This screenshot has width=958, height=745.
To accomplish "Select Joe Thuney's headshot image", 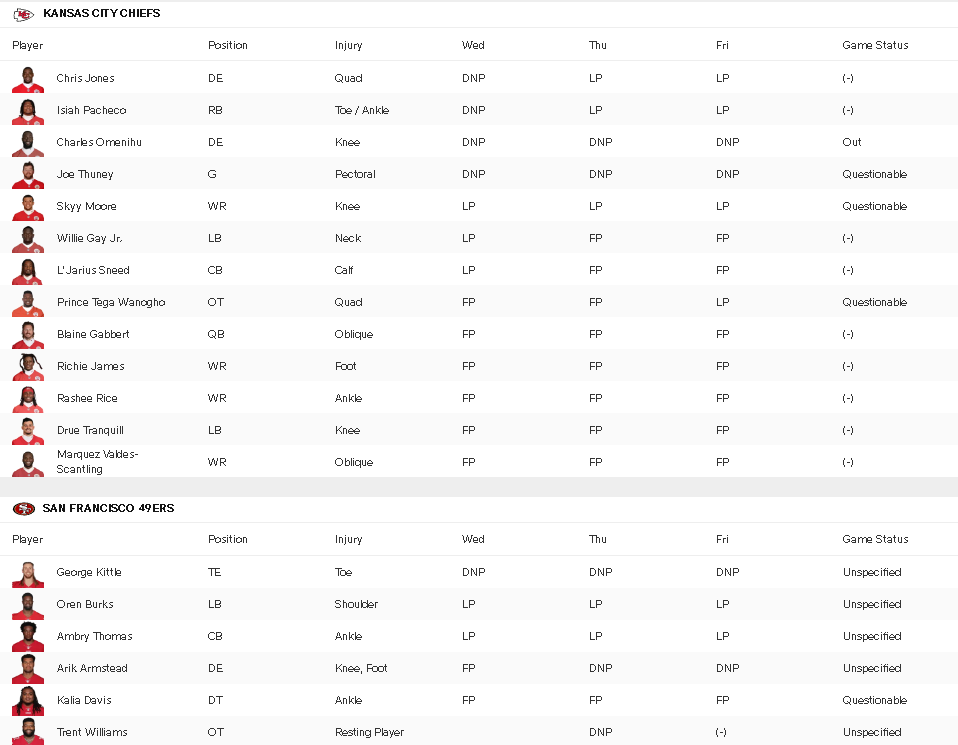I will pyautogui.click(x=28, y=175).
